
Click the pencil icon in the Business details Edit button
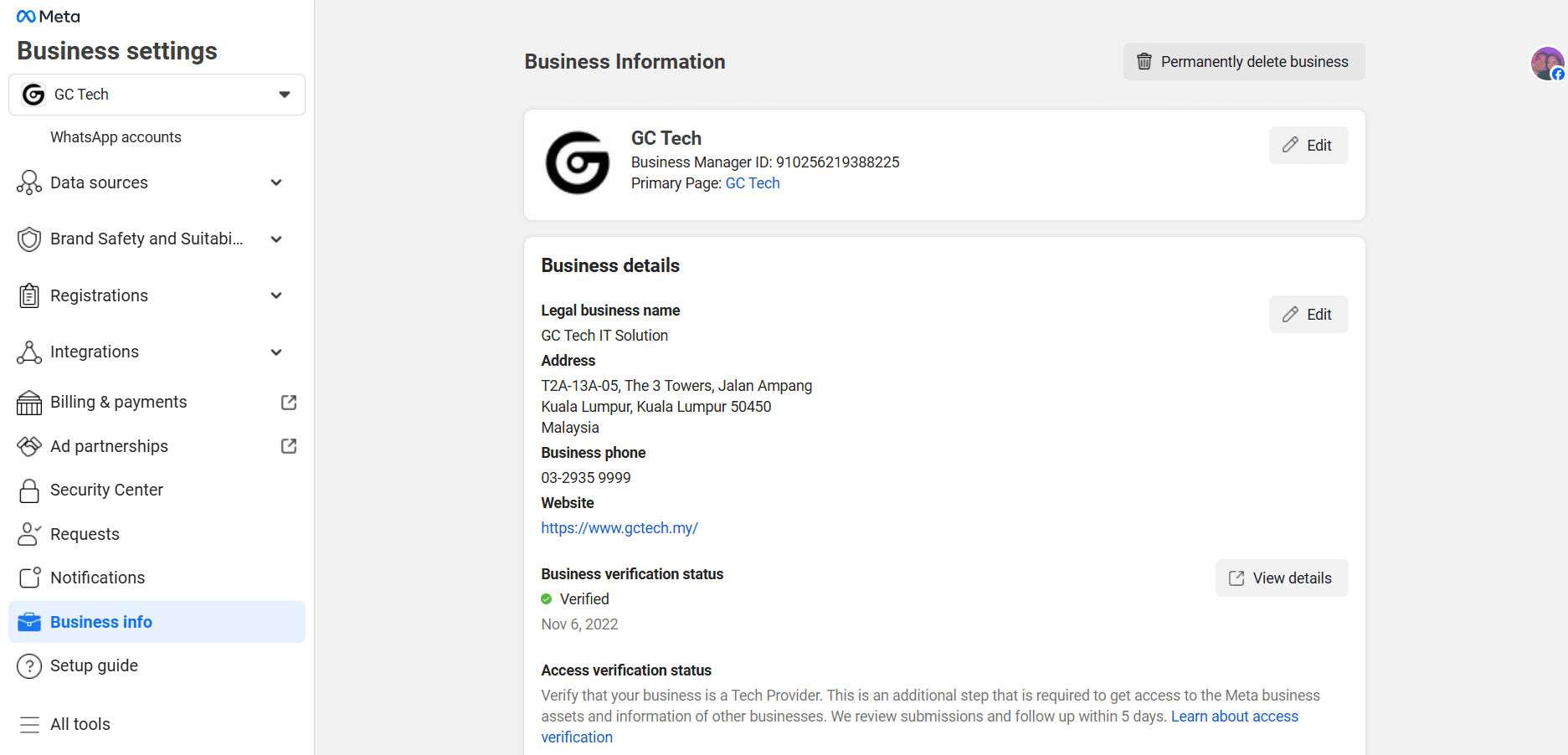(x=1291, y=314)
